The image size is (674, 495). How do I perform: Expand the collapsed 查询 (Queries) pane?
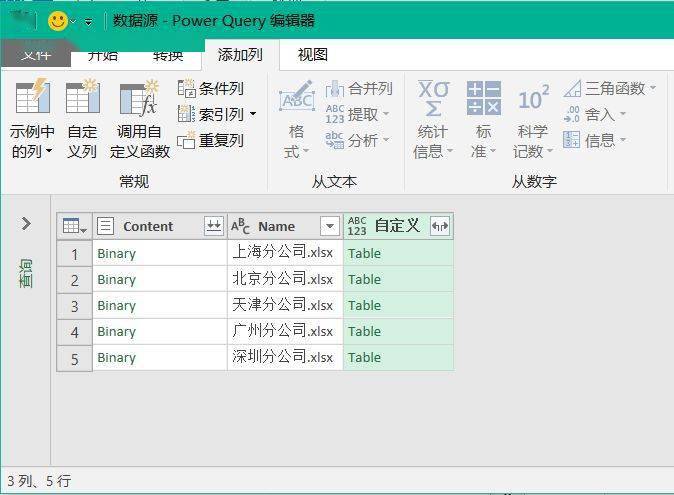(26, 224)
